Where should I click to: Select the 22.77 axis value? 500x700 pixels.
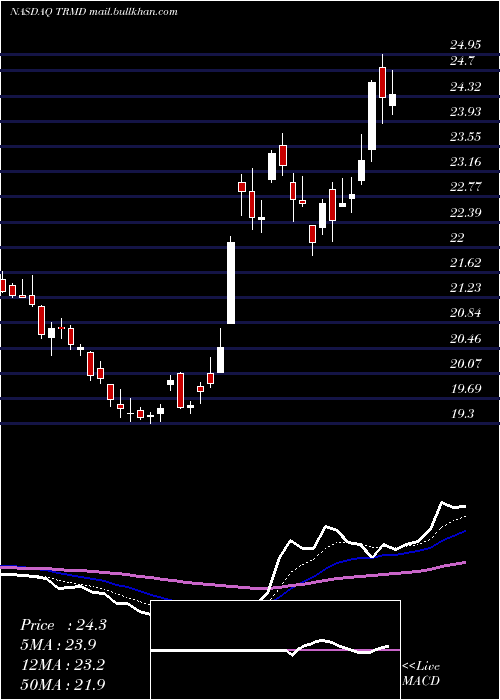coord(465,187)
